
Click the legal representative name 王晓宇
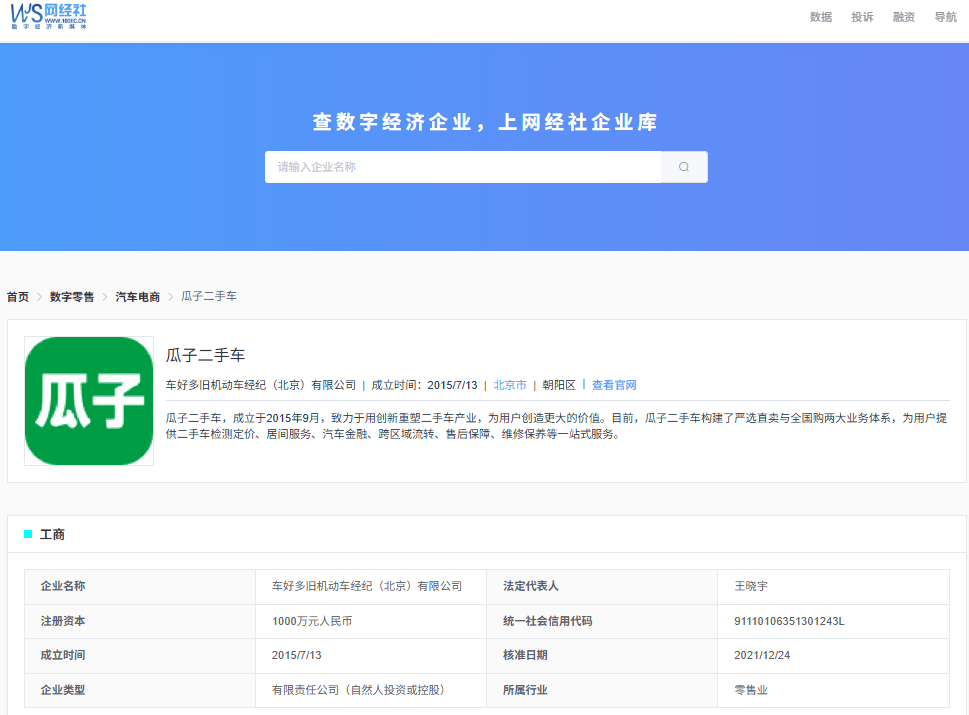click(x=750, y=586)
